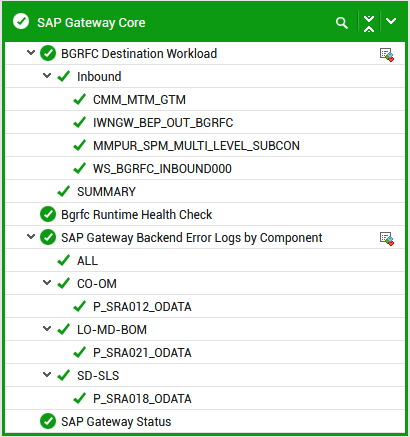The image size is (410, 437).
Task: Collapse the Inbound tree node
Action: tap(47, 76)
